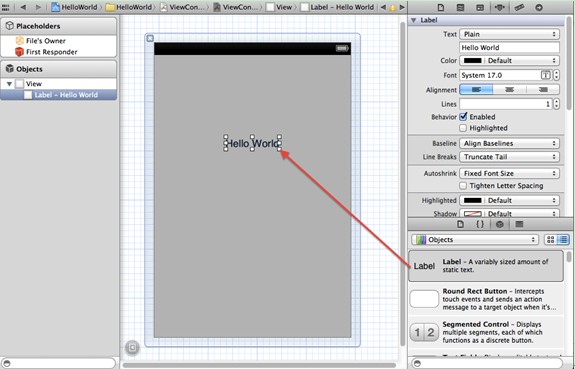Show the Size inspector ruler icon
Viewport: 575px width, 369px height.
pos(519,7)
